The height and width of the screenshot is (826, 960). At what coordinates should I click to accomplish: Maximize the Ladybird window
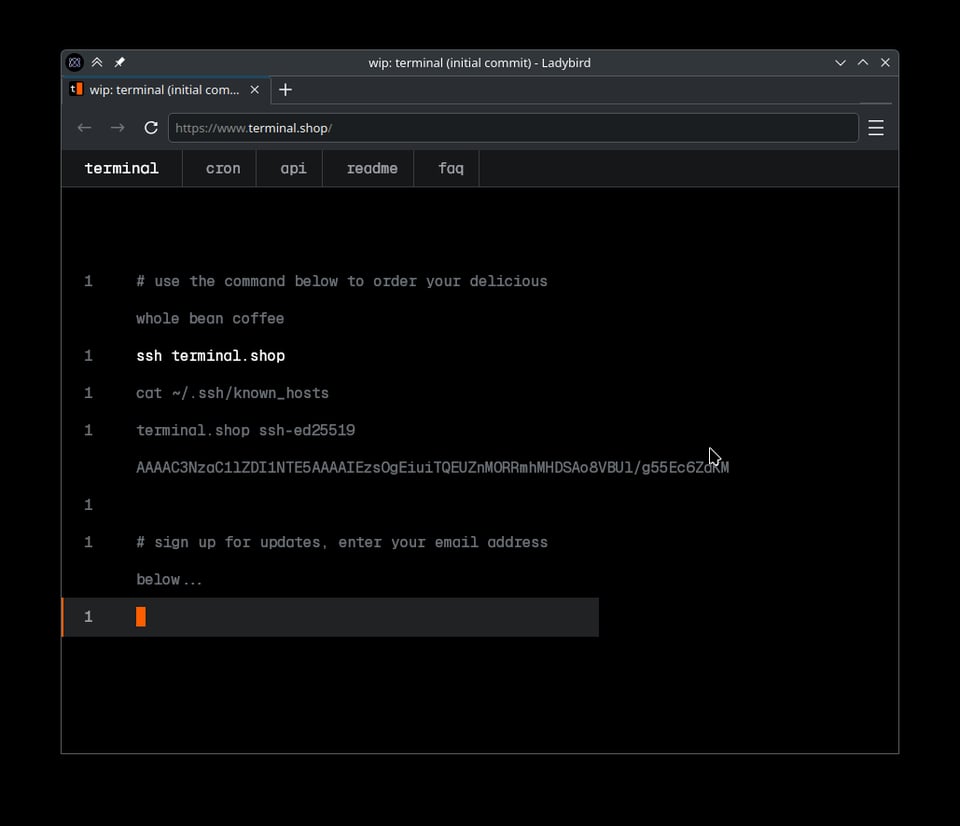tap(863, 62)
